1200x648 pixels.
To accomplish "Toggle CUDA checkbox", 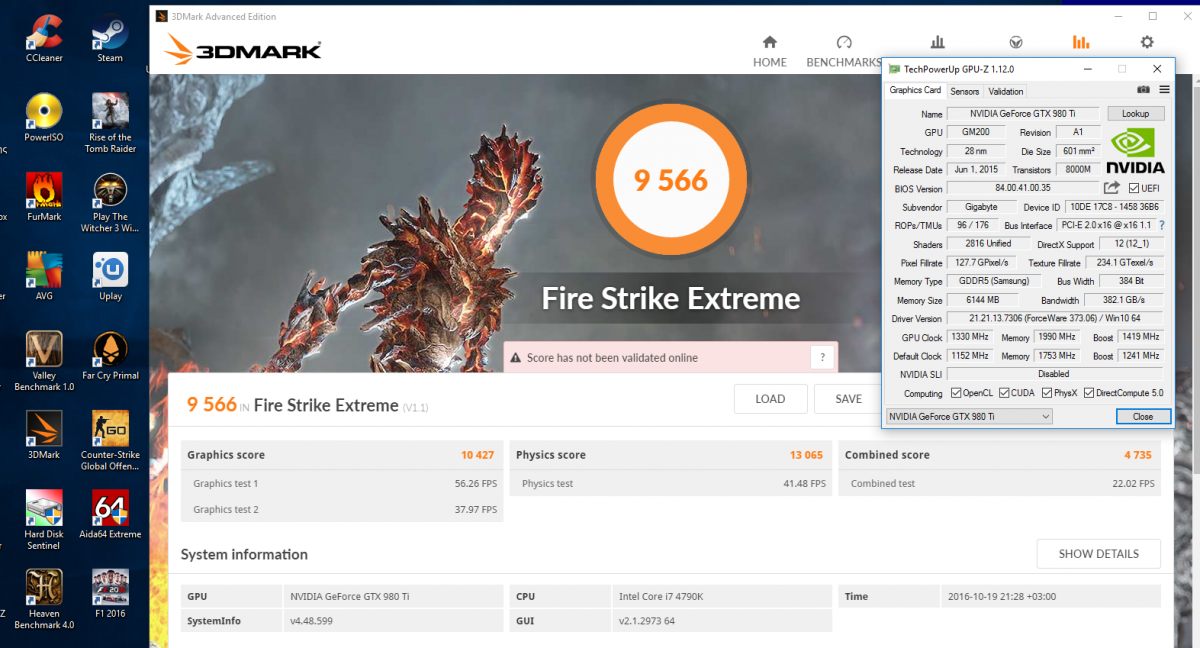I will (1005, 393).
